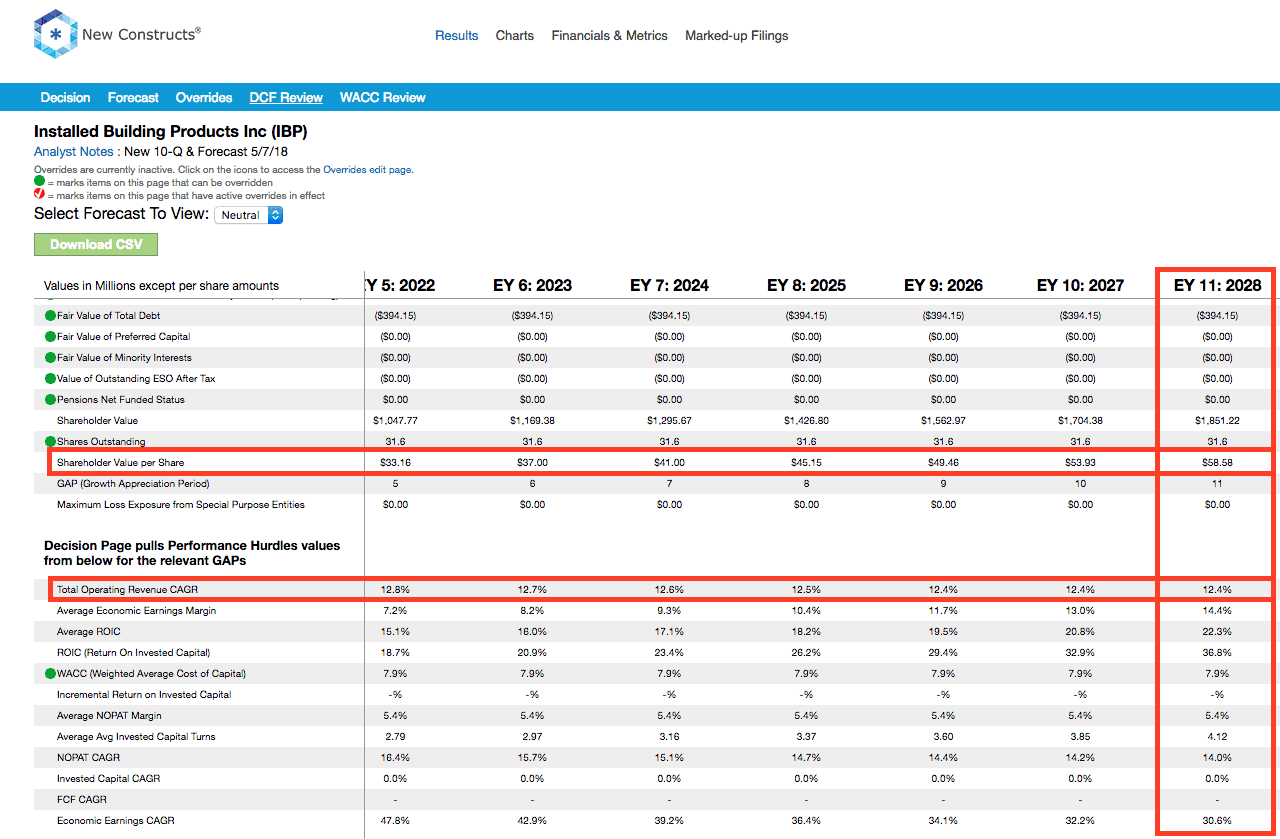Click the 14.4% Economic Earnings Margin cell
The height and width of the screenshot is (839, 1280).
pyautogui.click(x=1217, y=610)
